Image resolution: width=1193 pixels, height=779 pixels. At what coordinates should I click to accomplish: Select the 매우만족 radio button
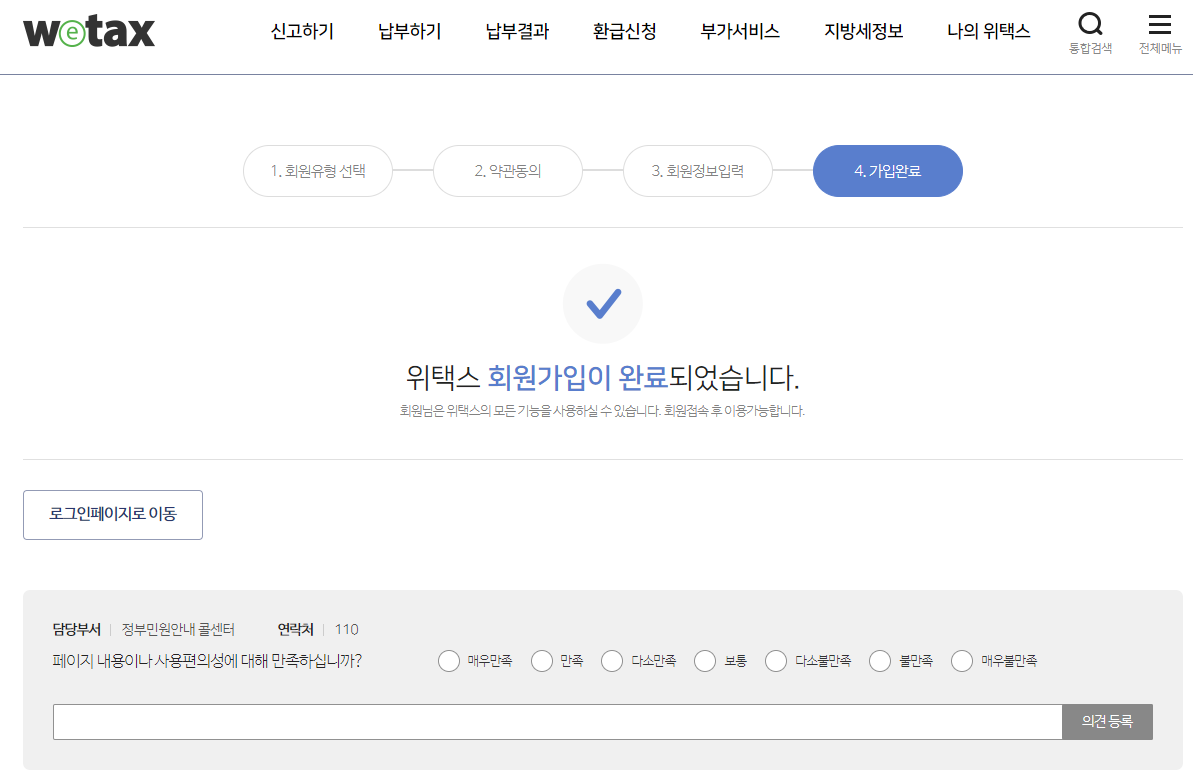pyautogui.click(x=449, y=661)
